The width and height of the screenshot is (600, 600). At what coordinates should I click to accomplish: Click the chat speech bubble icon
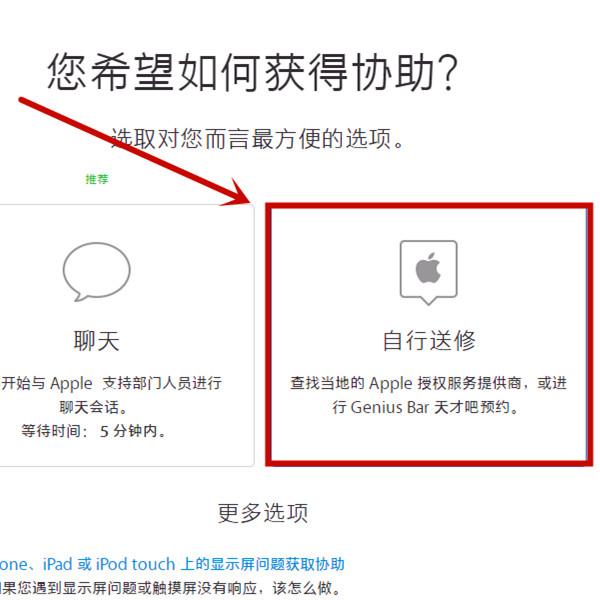coord(96,272)
